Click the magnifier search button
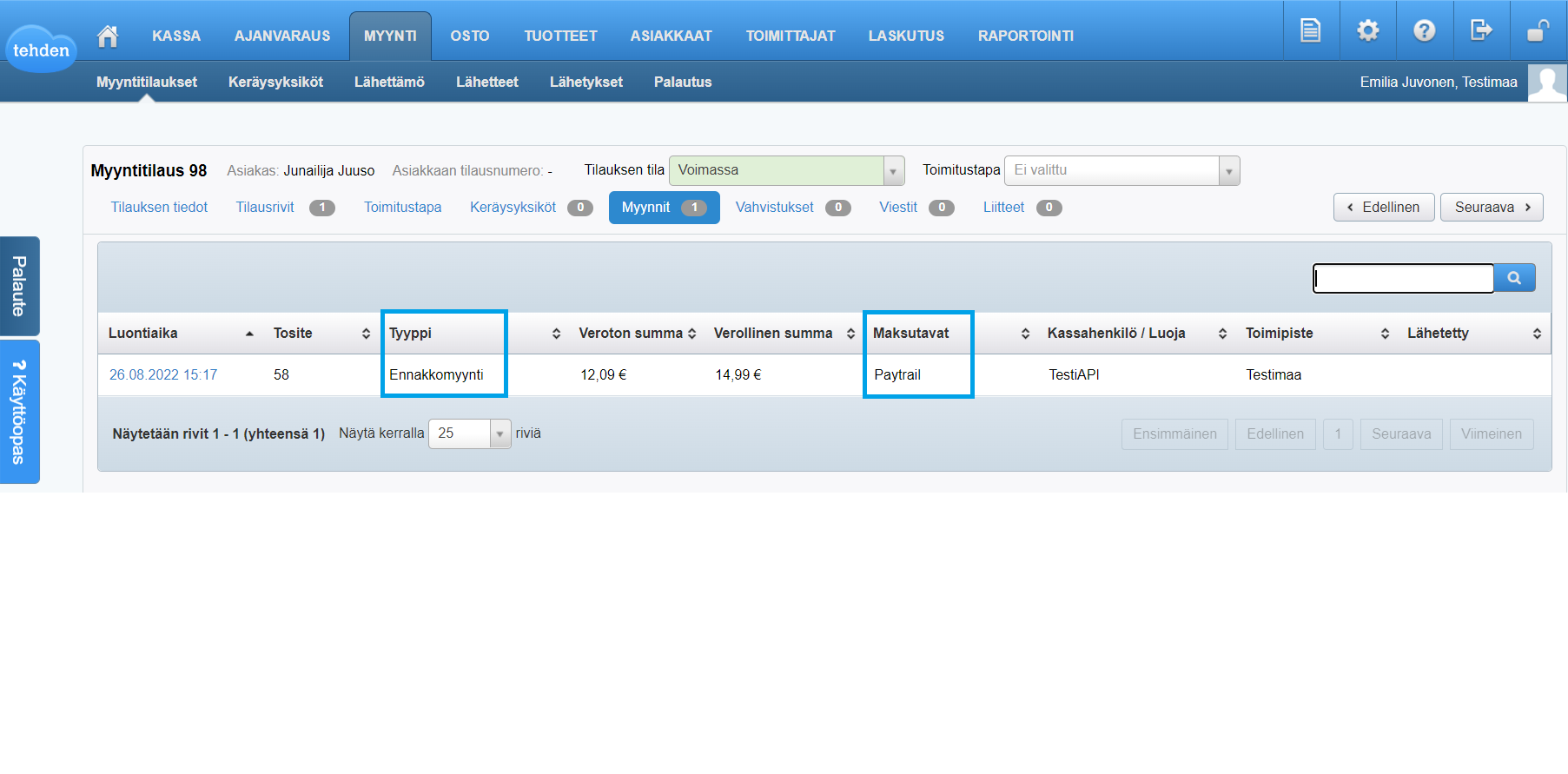1568x774 pixels. click(1514, 278)
